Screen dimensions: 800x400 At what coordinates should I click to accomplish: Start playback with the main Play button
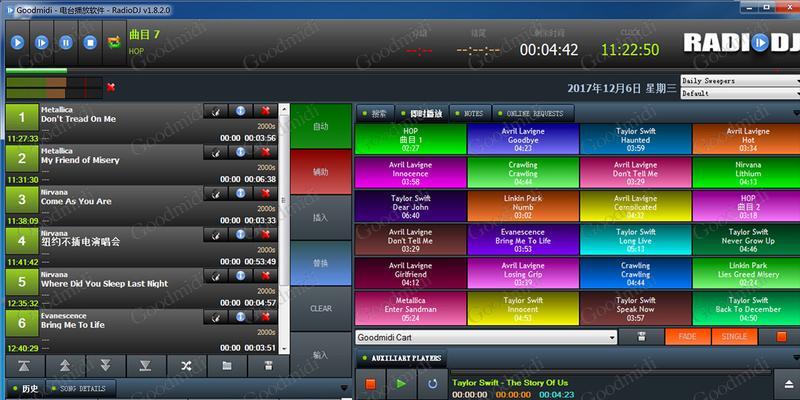point(17,43)
